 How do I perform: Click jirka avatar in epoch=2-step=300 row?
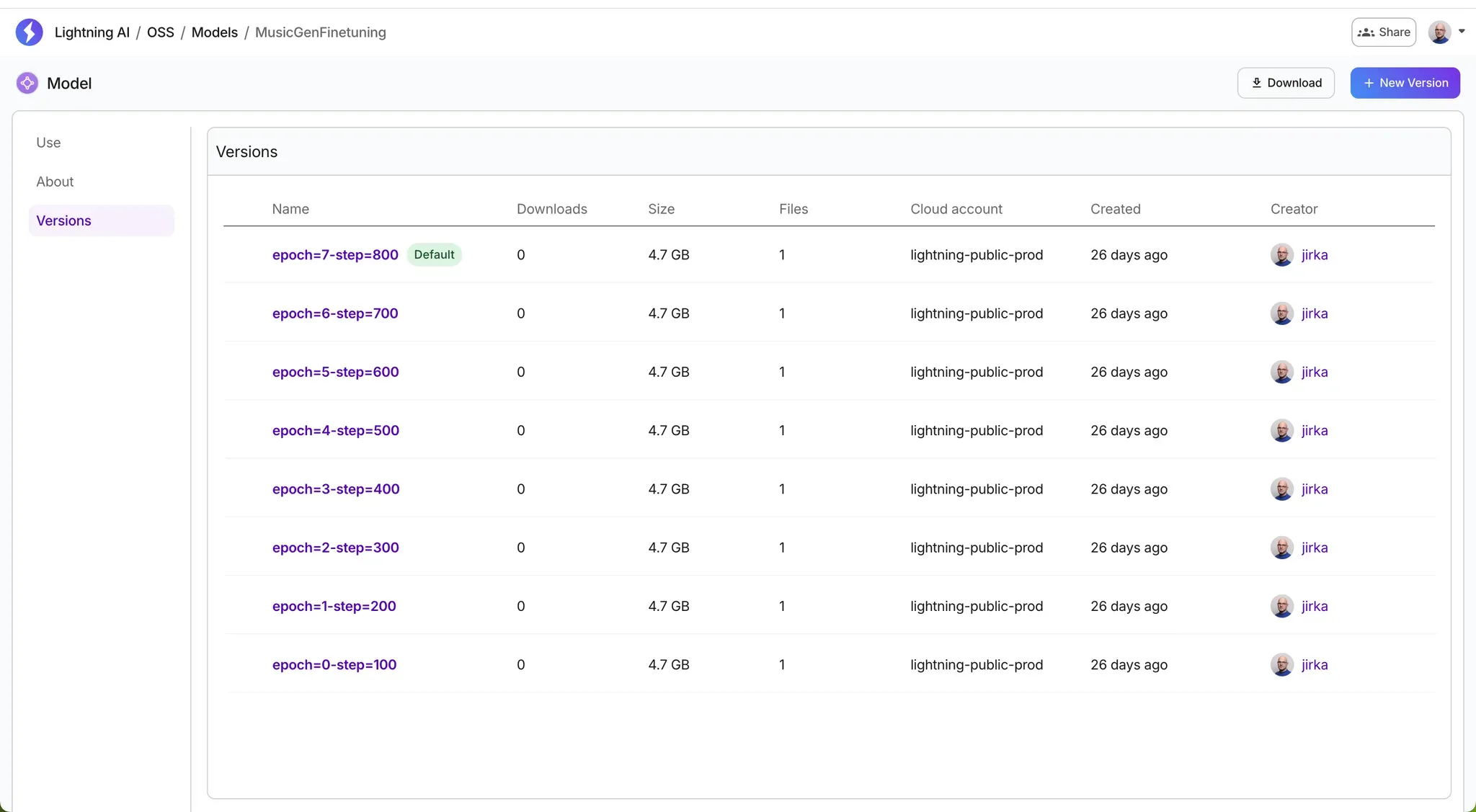click(1281, 548)
